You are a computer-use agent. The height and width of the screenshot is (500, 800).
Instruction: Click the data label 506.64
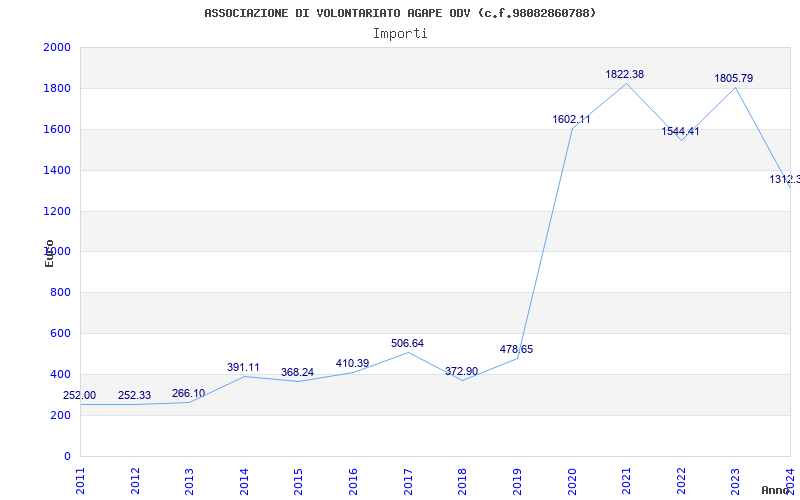pos(407,343)
